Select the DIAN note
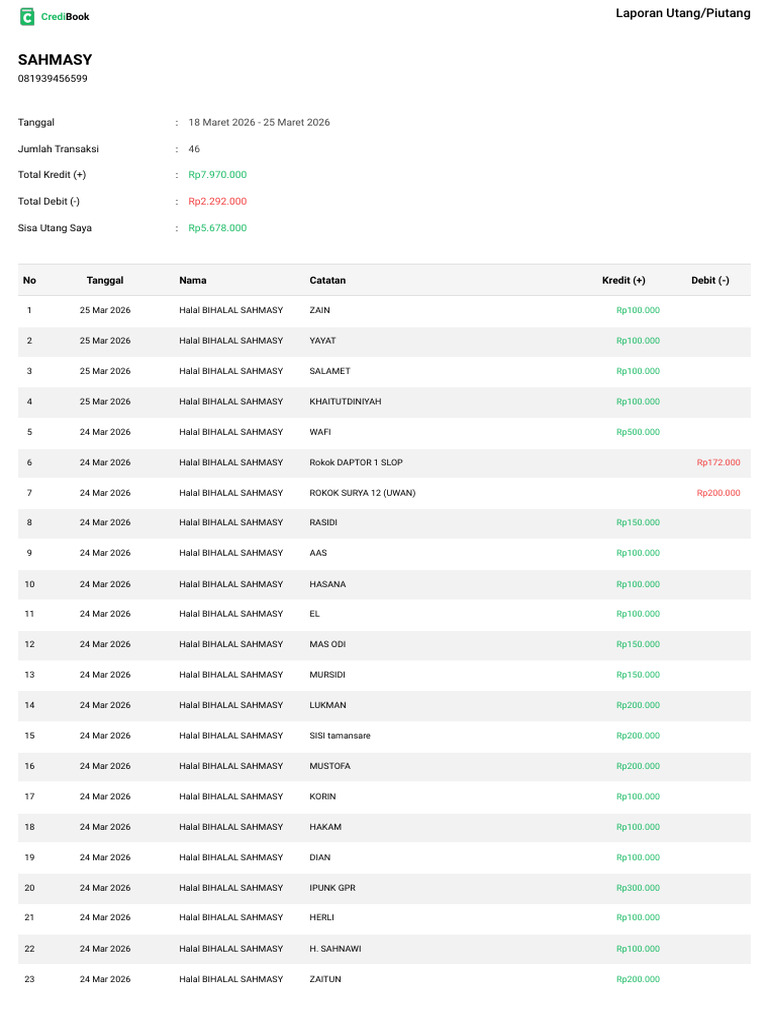 (x=320, y=857)
